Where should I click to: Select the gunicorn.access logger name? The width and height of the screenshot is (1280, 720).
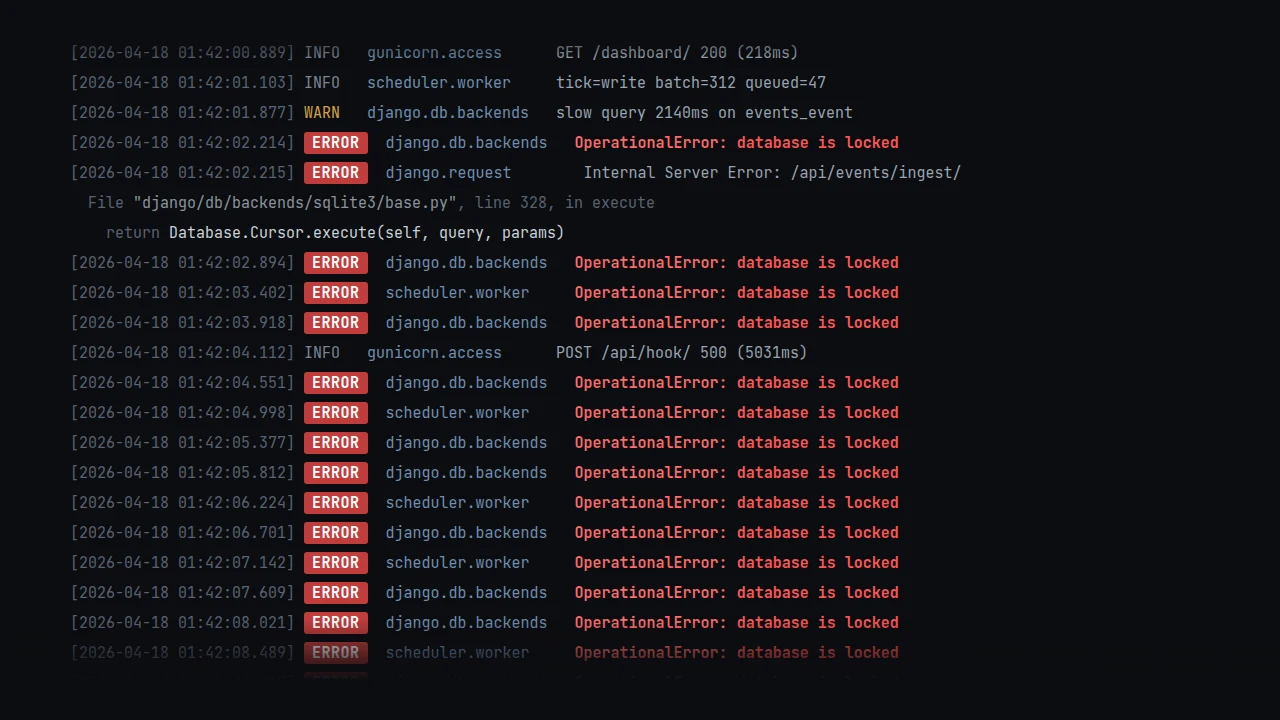[x=434, y=52]
